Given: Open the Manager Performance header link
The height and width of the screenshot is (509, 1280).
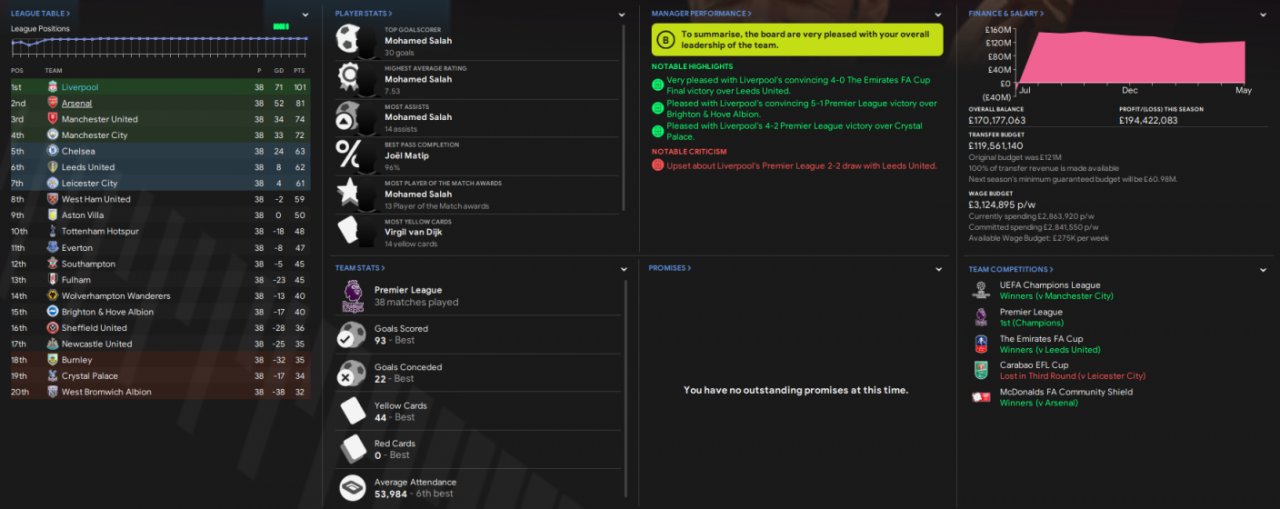Looking at the screenshot, I should coord(701,14).
